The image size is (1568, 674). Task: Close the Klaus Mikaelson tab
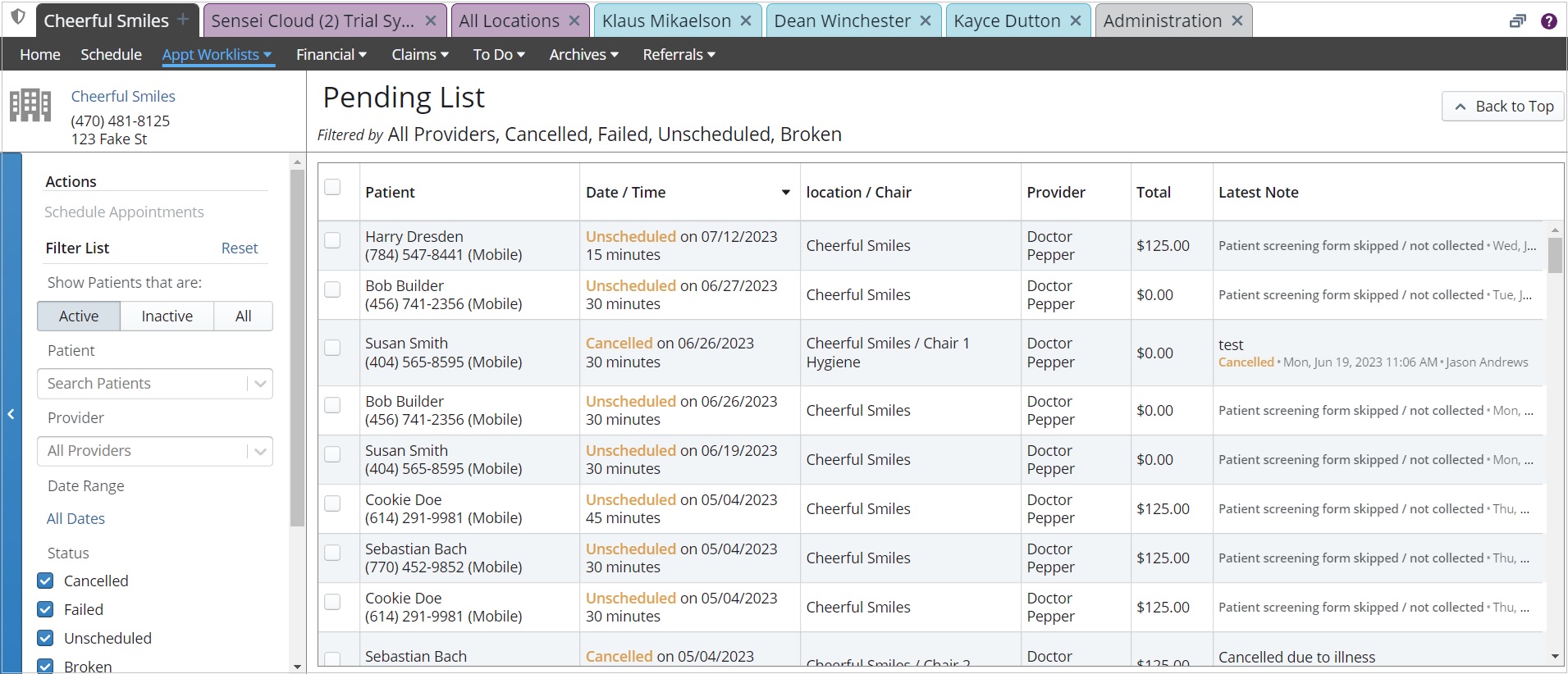(746, 20)
